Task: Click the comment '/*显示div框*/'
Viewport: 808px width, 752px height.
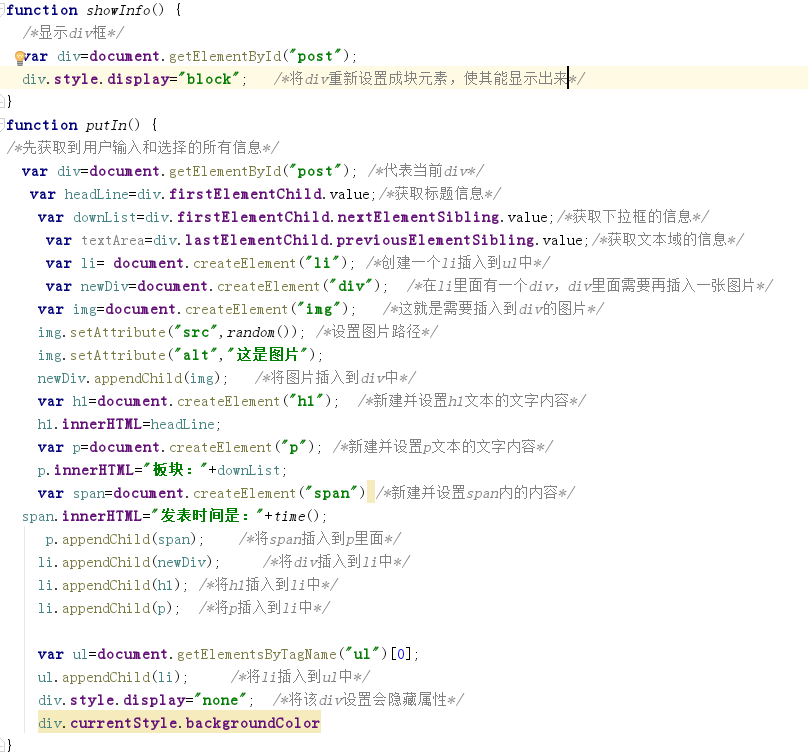Action: point(73,33)
